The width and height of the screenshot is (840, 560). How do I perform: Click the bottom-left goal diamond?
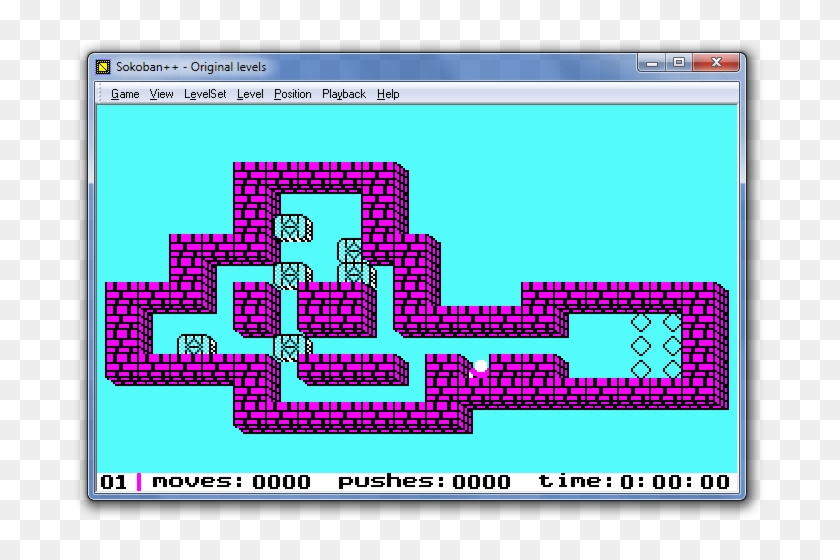641,369
